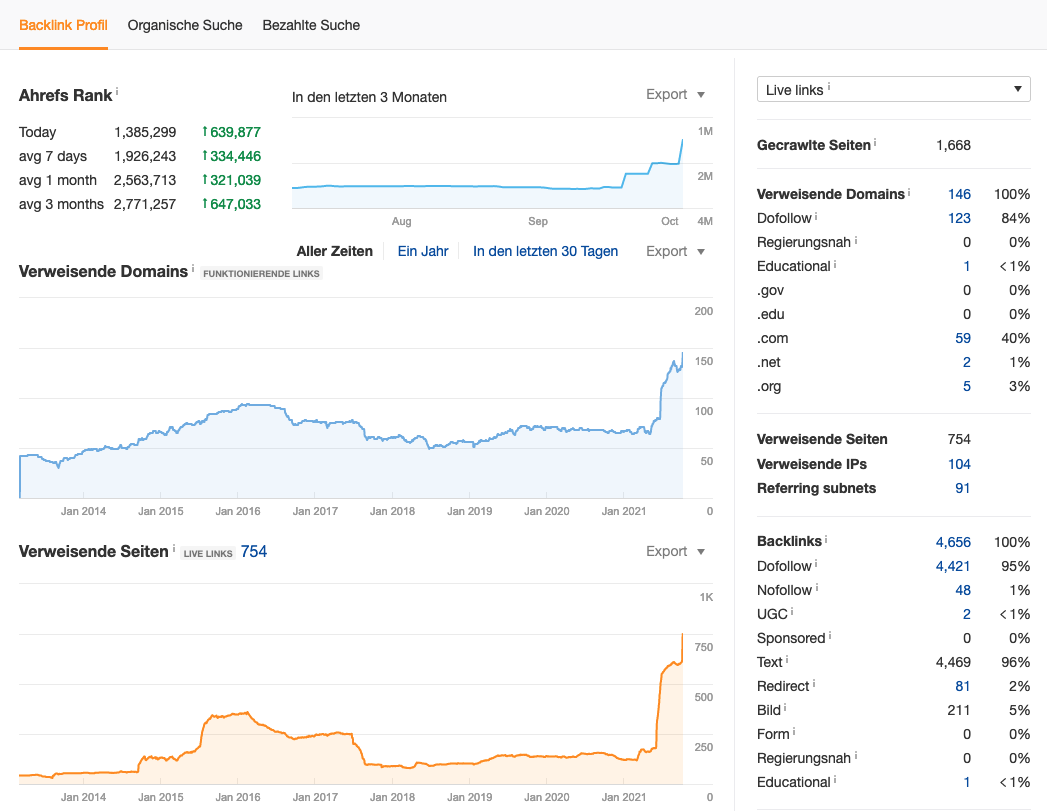This screenshot has width=1047, height=811.
Task: Click info icon next to Ahrefs Rank
Action: pos(117,91)
